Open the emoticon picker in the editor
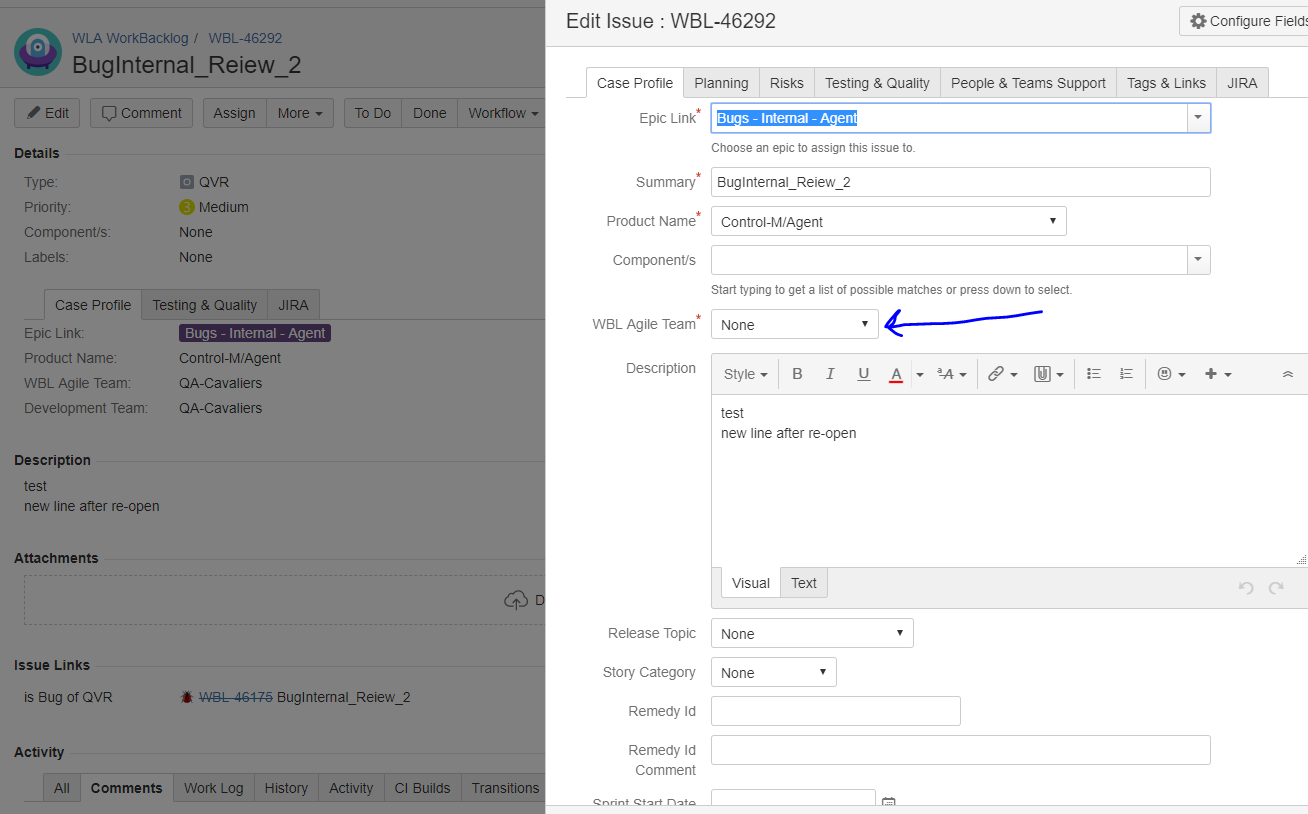The image size is (1308, 814). [1170, 374]
